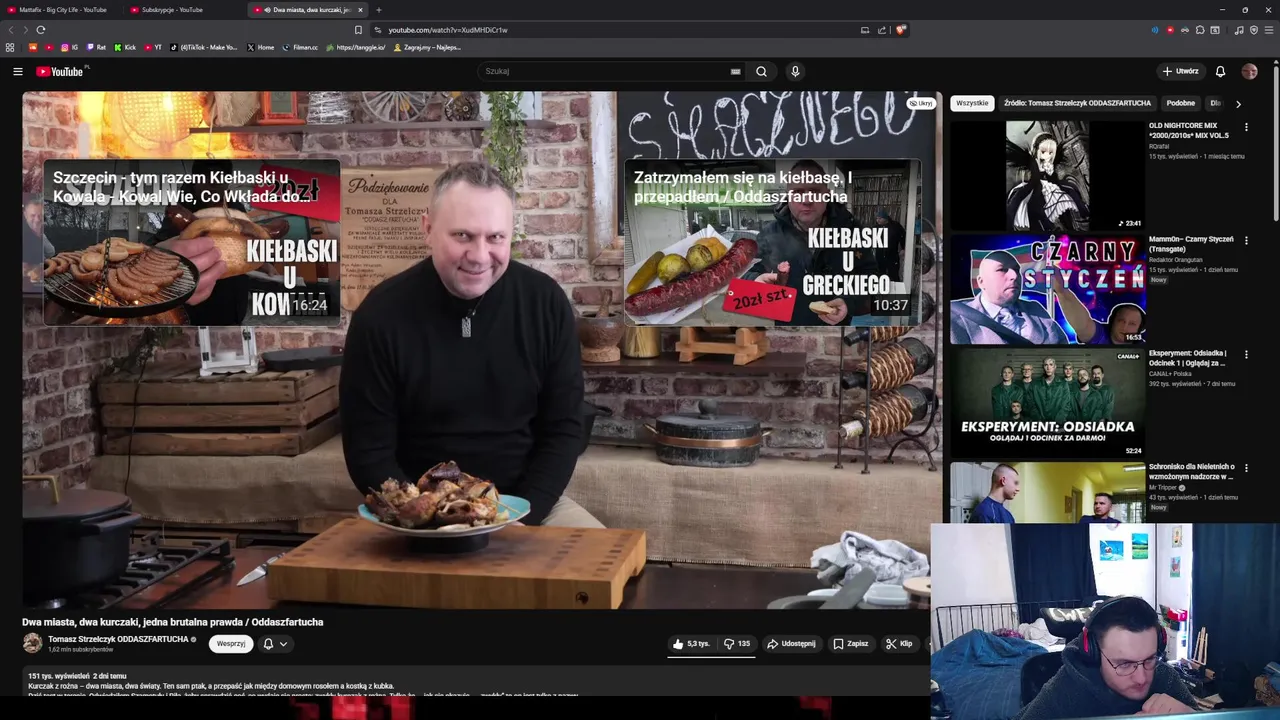The width and height of the screenshot is (1280, 720).
Task: Bookmark this page in the address bar
Action: [x=358, y=30]
